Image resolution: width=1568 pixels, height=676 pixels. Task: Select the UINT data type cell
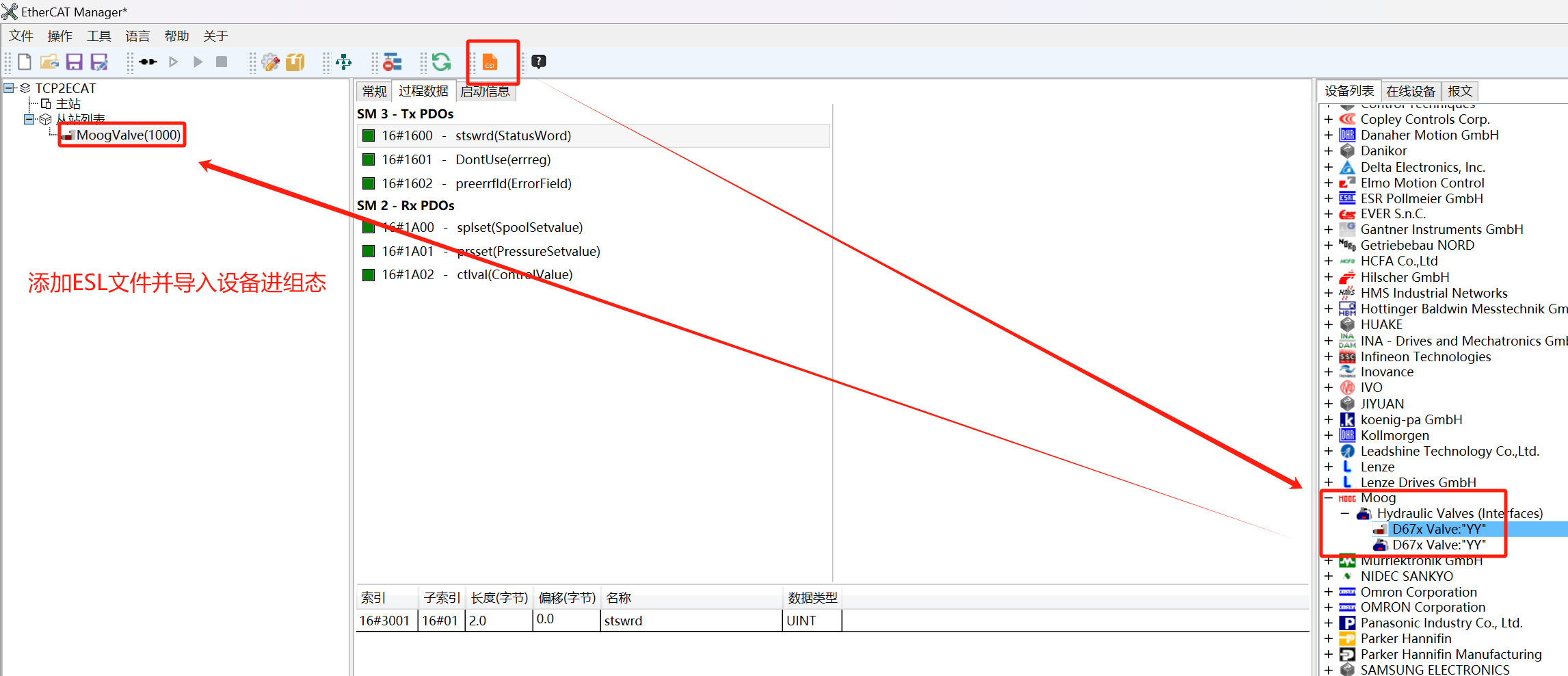812,621
